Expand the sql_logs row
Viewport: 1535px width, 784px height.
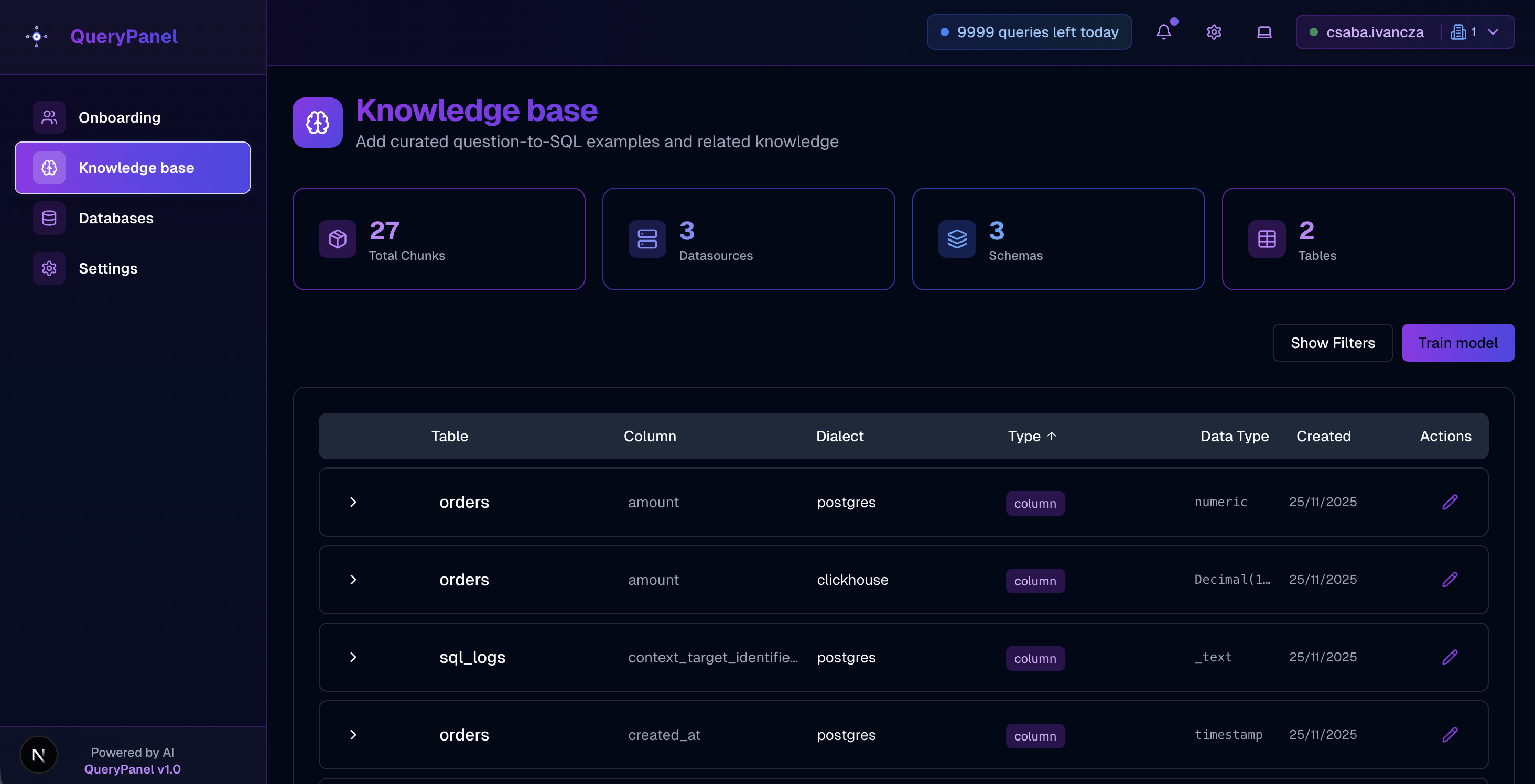point(353,658)
